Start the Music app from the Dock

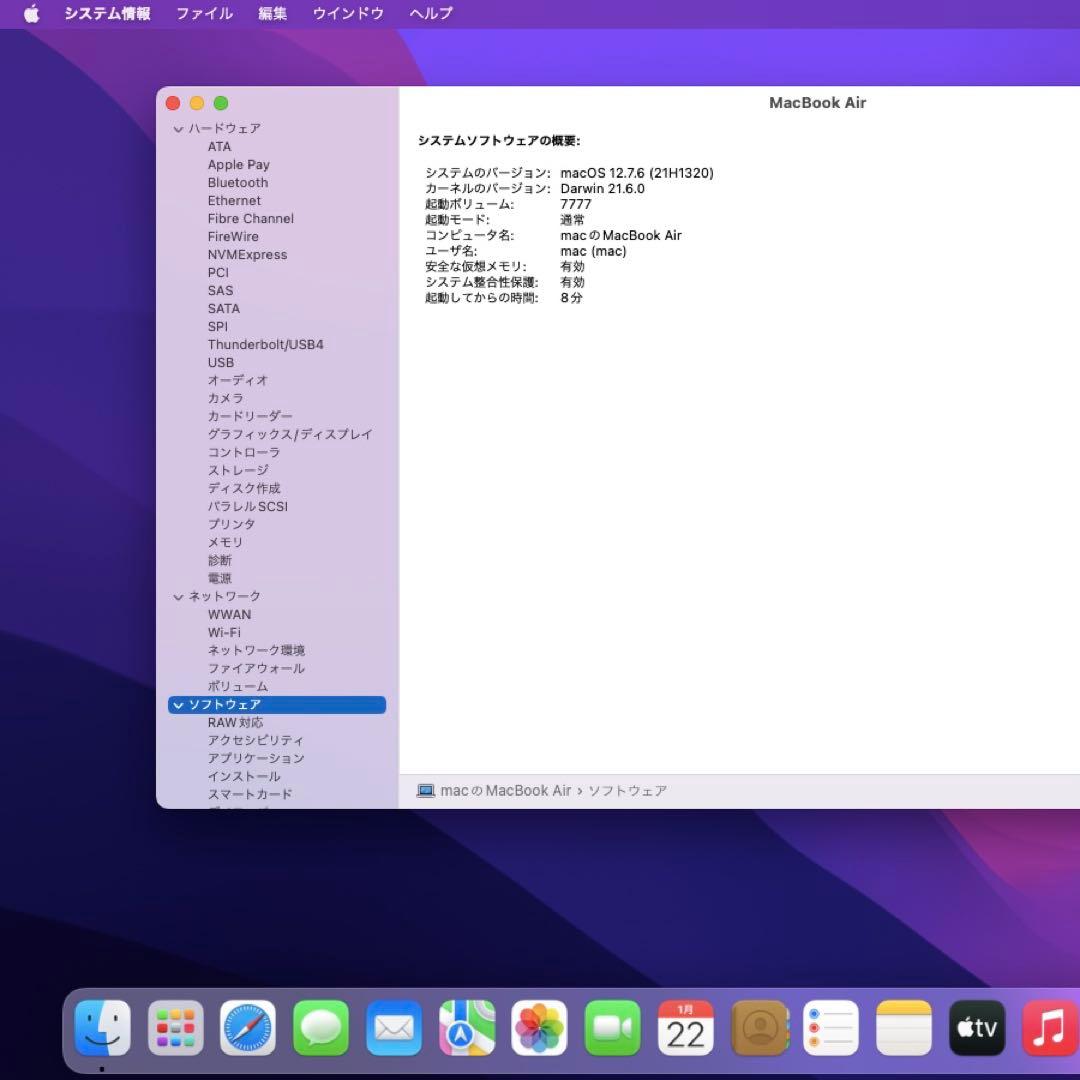pyautogui.click(x=1049, y=1026)
